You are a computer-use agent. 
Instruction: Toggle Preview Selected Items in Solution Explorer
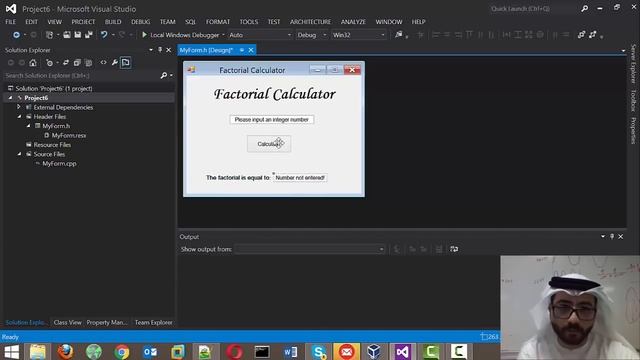pos(126,63)
